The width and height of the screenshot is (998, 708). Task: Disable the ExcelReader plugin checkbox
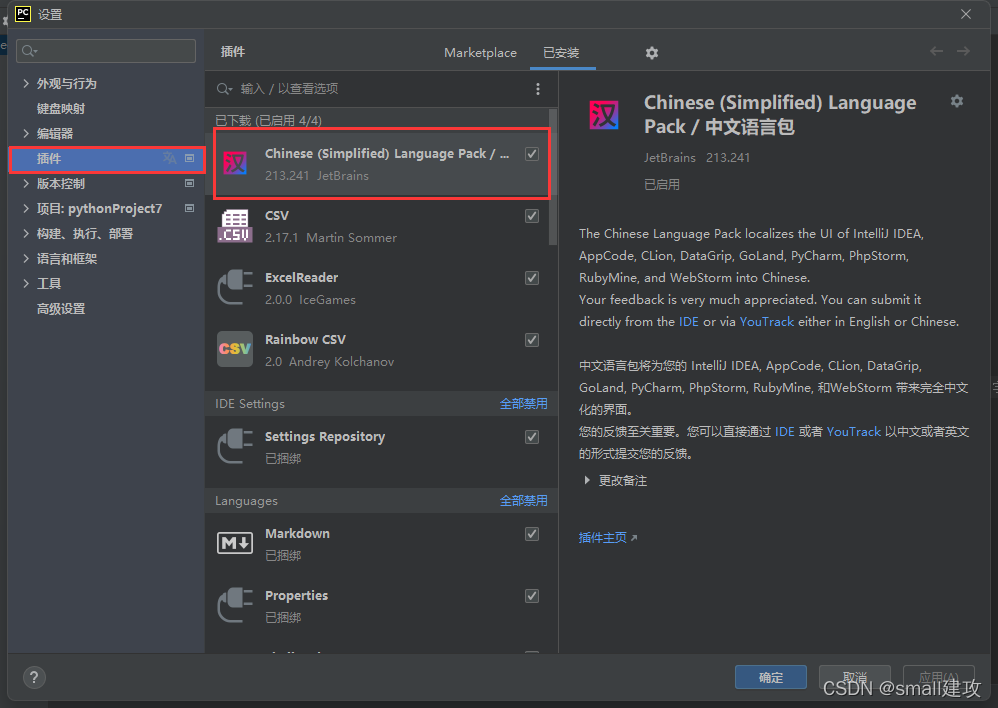click(x=531, y=278)
